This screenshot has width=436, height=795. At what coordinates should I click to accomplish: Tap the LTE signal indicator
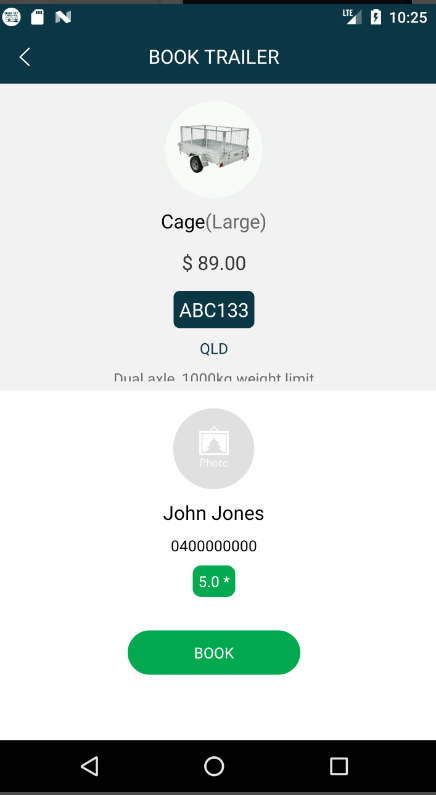[x=352, y=17]
